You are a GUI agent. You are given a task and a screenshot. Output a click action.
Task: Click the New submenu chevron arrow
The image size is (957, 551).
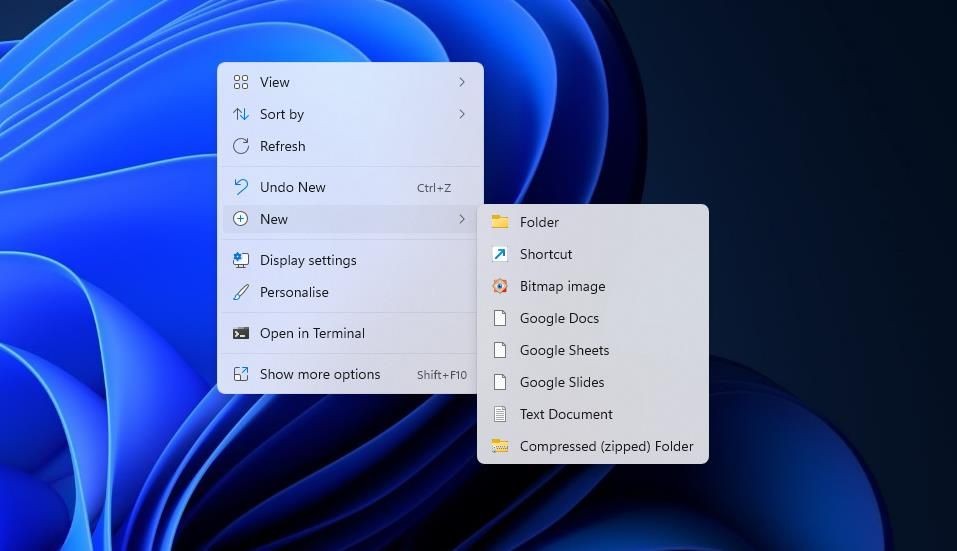pyautogui.click(x=462, y=219)
